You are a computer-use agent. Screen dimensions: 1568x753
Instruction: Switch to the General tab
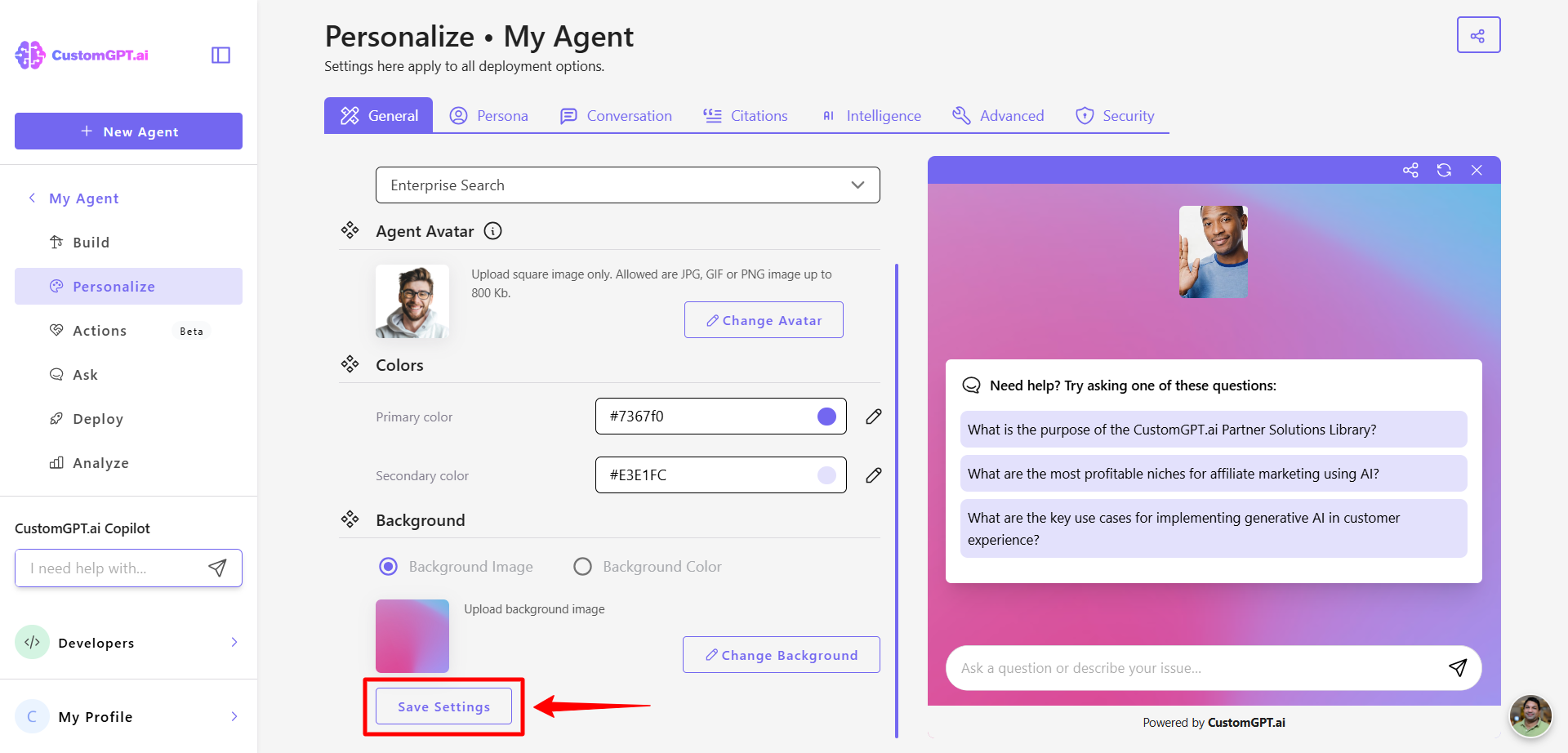pos(379,115)
